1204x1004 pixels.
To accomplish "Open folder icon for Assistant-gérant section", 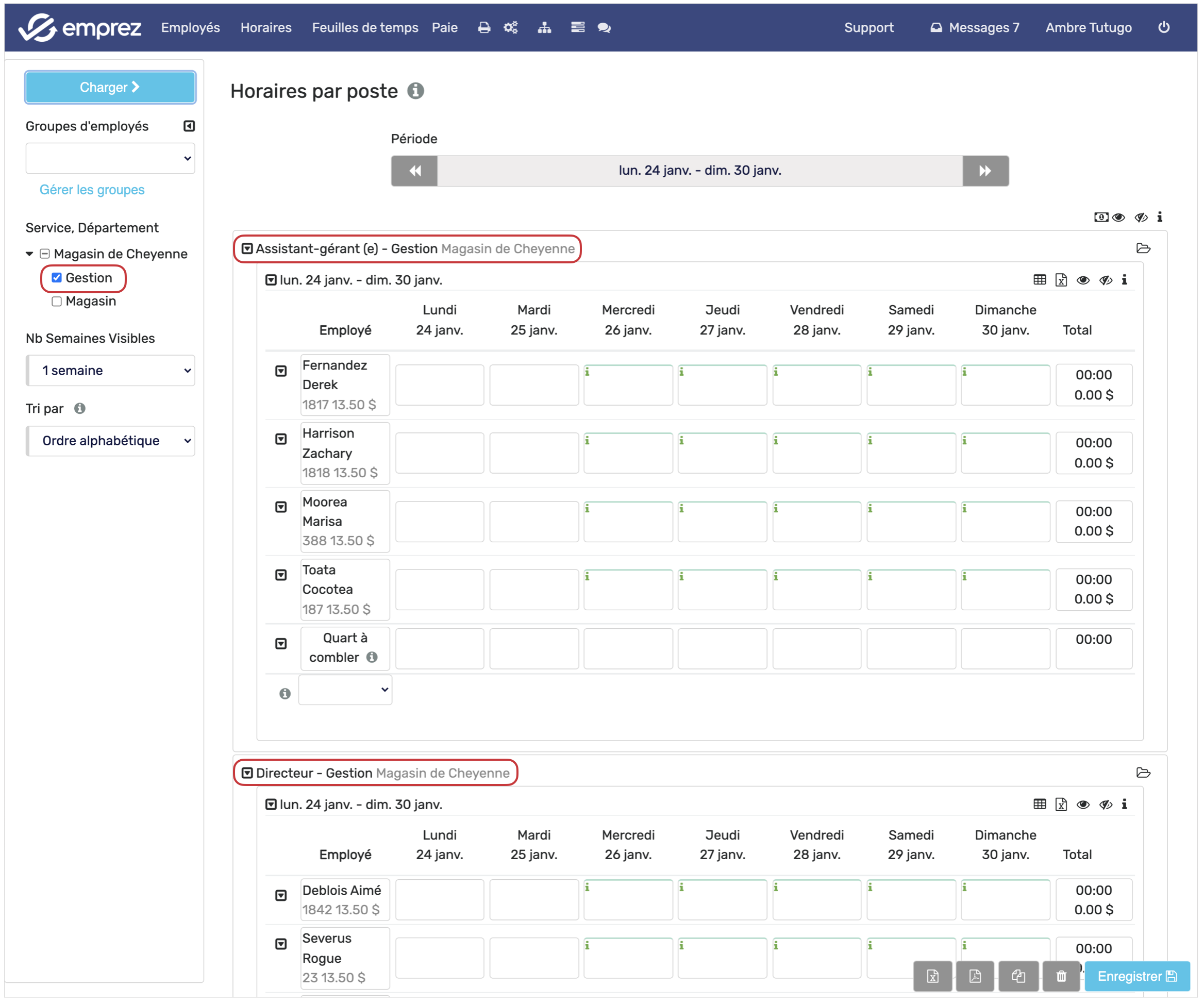I will point(1143,248).
